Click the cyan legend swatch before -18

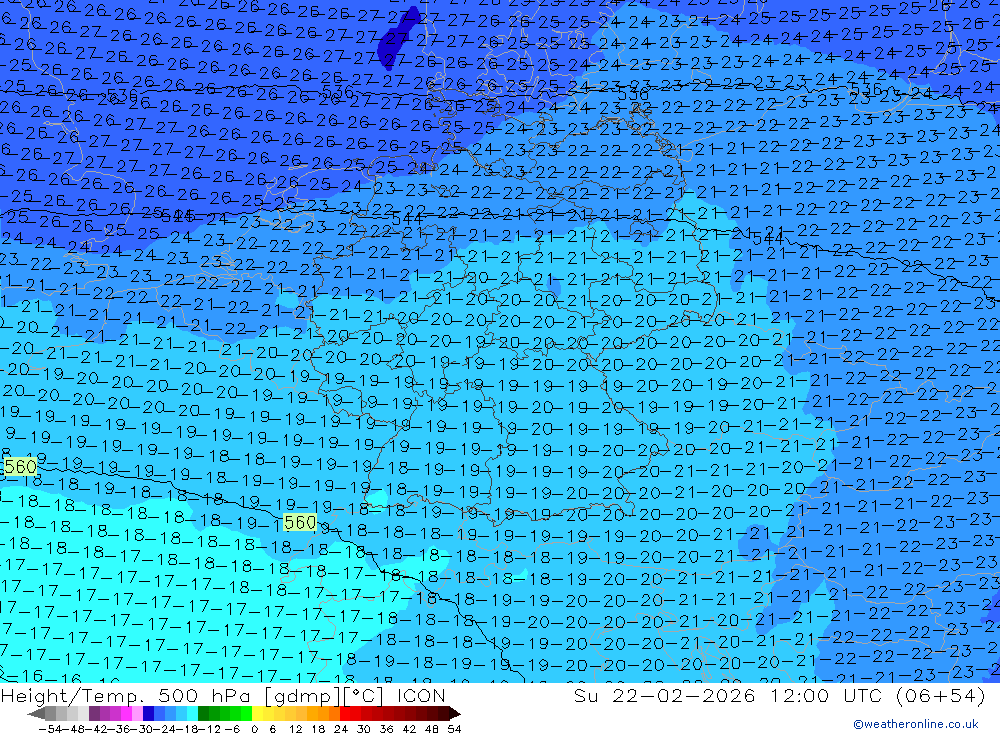192,713
